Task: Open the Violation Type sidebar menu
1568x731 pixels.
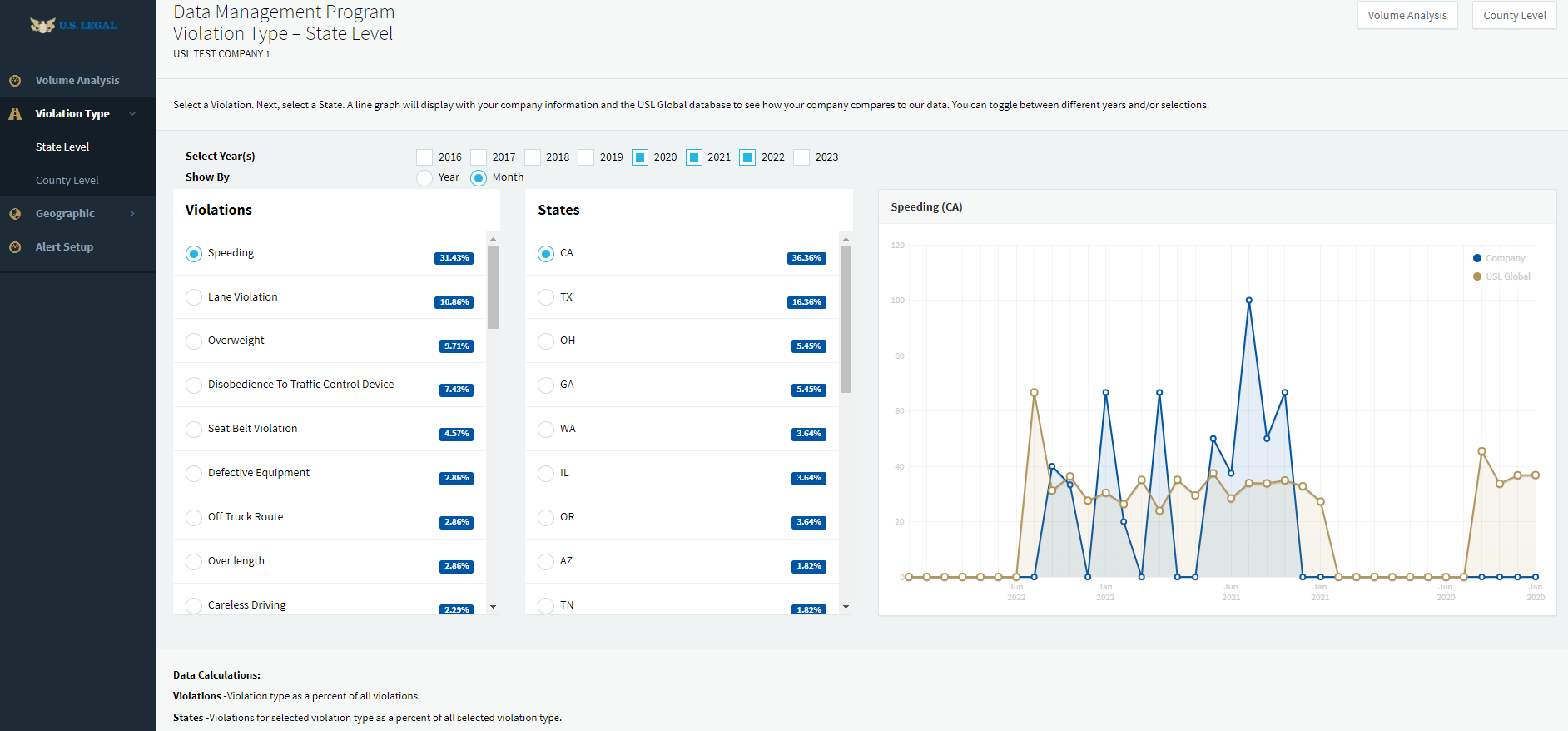Action: click(72, 114)
